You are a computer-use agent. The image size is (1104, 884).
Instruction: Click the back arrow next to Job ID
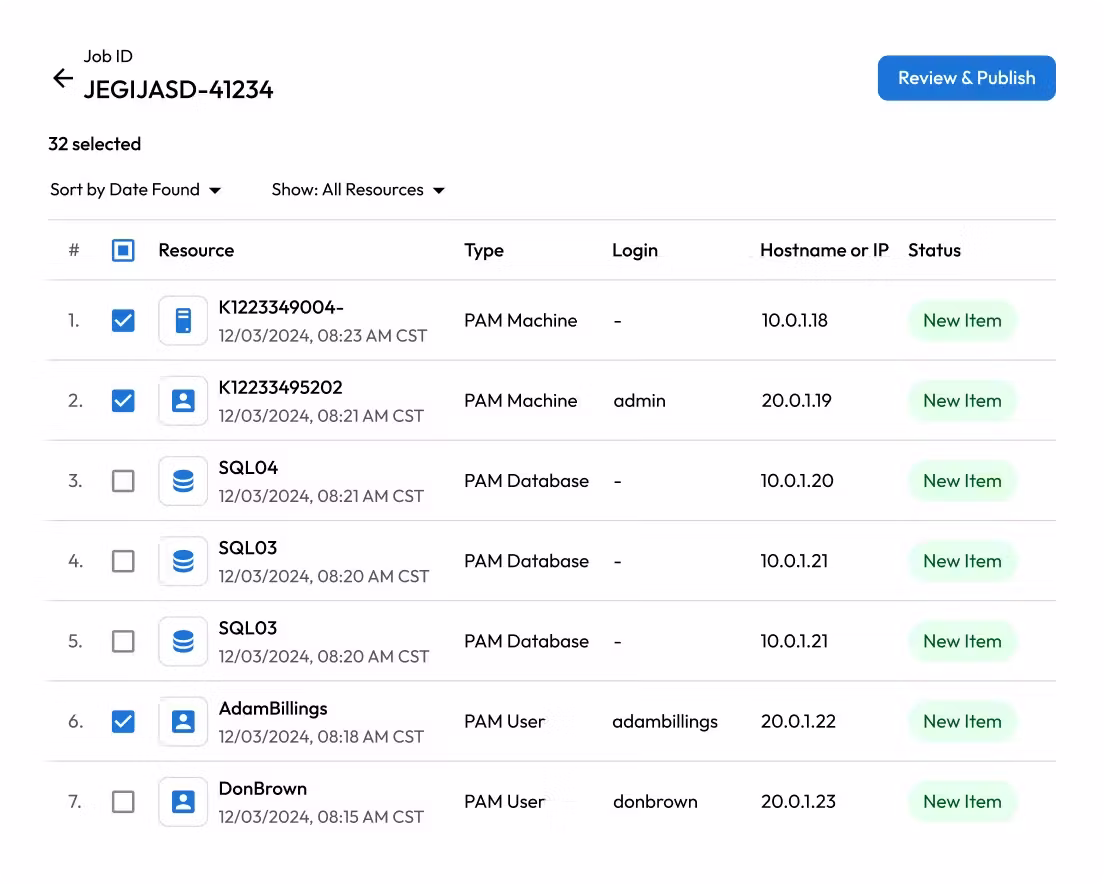pyautogui.click(x=63, y=79)
